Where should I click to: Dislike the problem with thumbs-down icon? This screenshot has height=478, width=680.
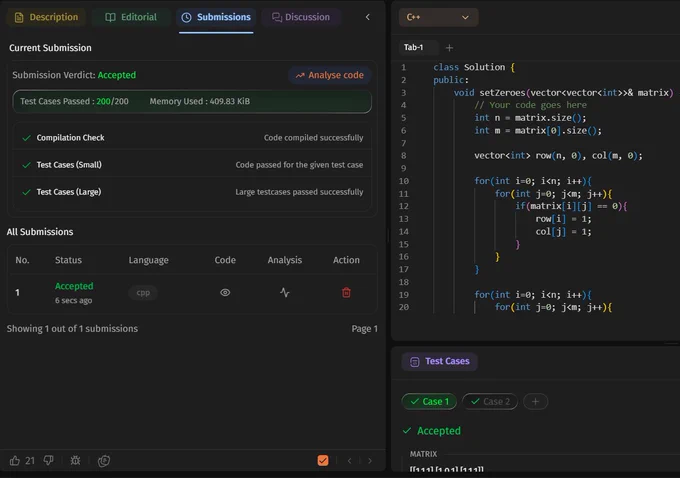(49, 461)
